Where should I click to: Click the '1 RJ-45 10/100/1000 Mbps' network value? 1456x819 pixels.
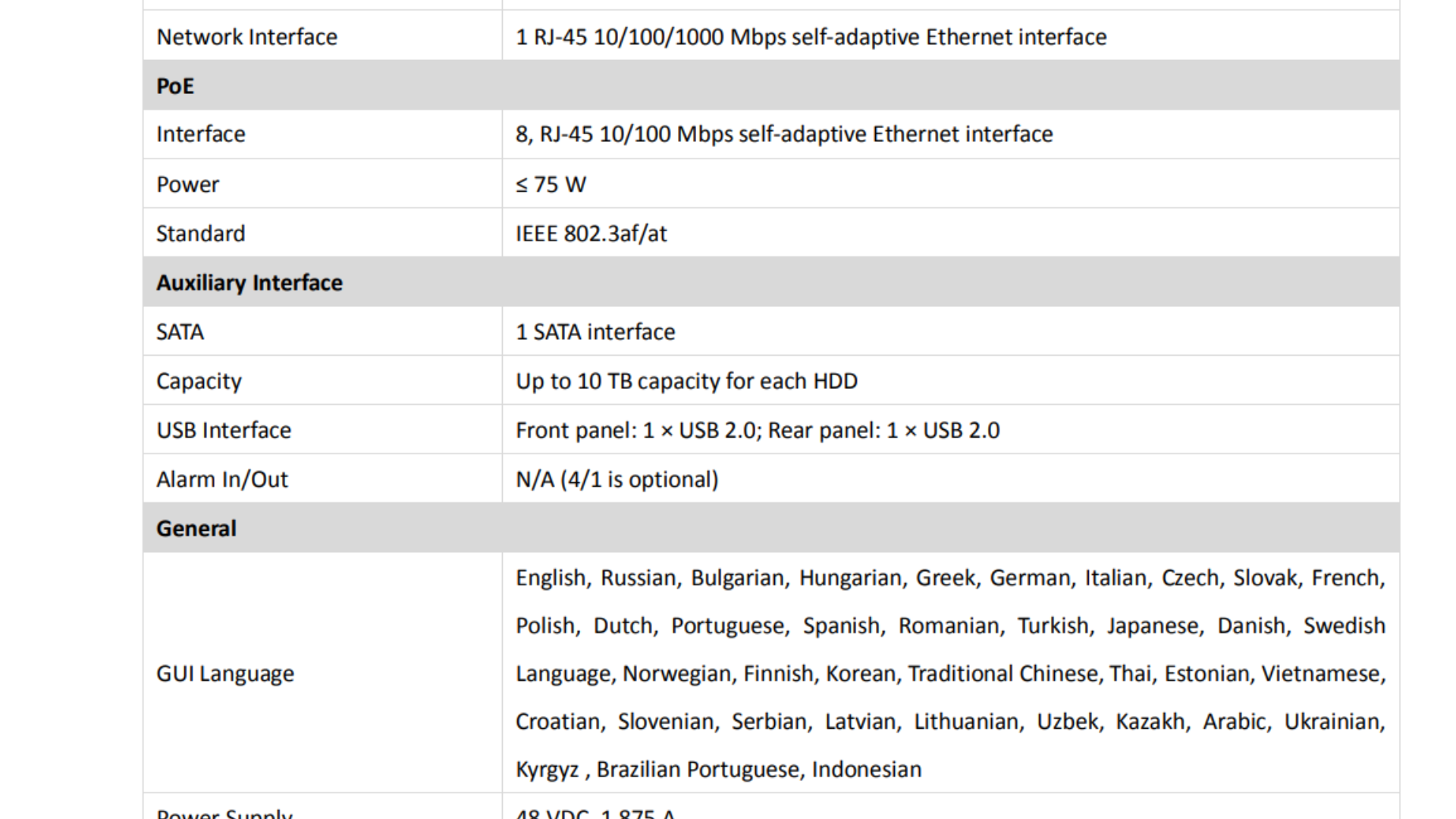(x=651, y=36)
